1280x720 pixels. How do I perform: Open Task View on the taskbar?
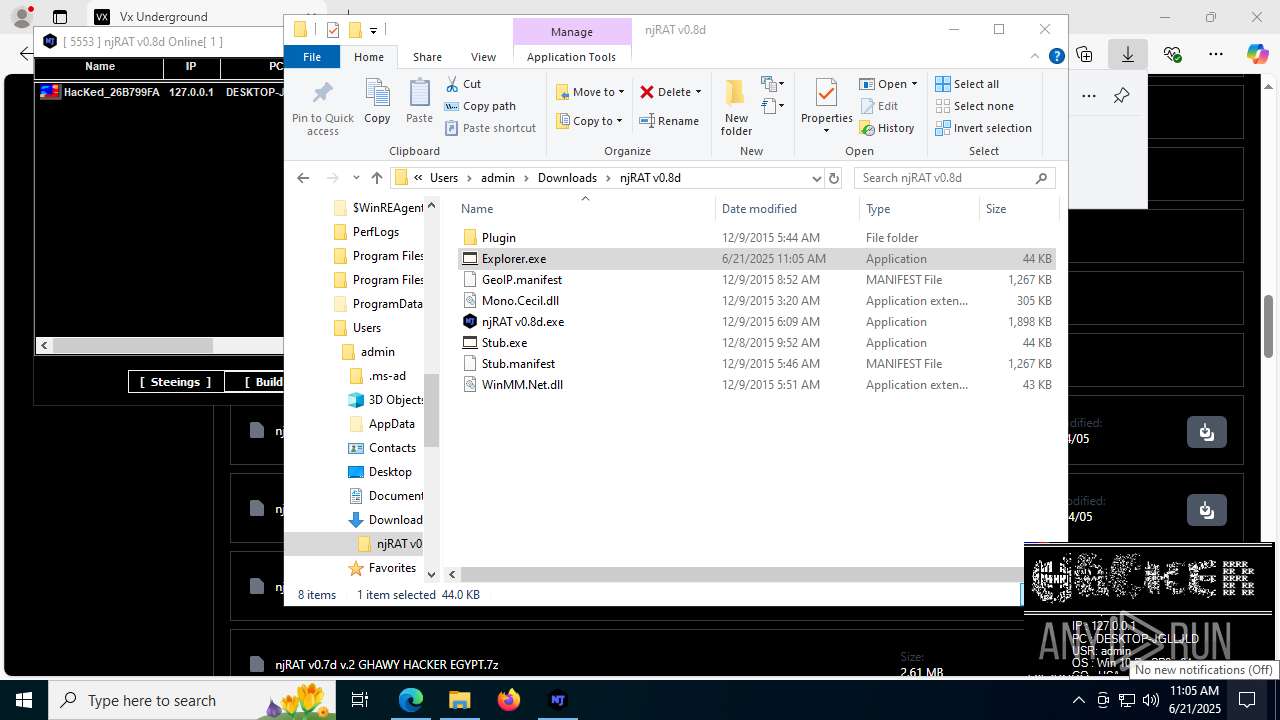click(360, 700)
